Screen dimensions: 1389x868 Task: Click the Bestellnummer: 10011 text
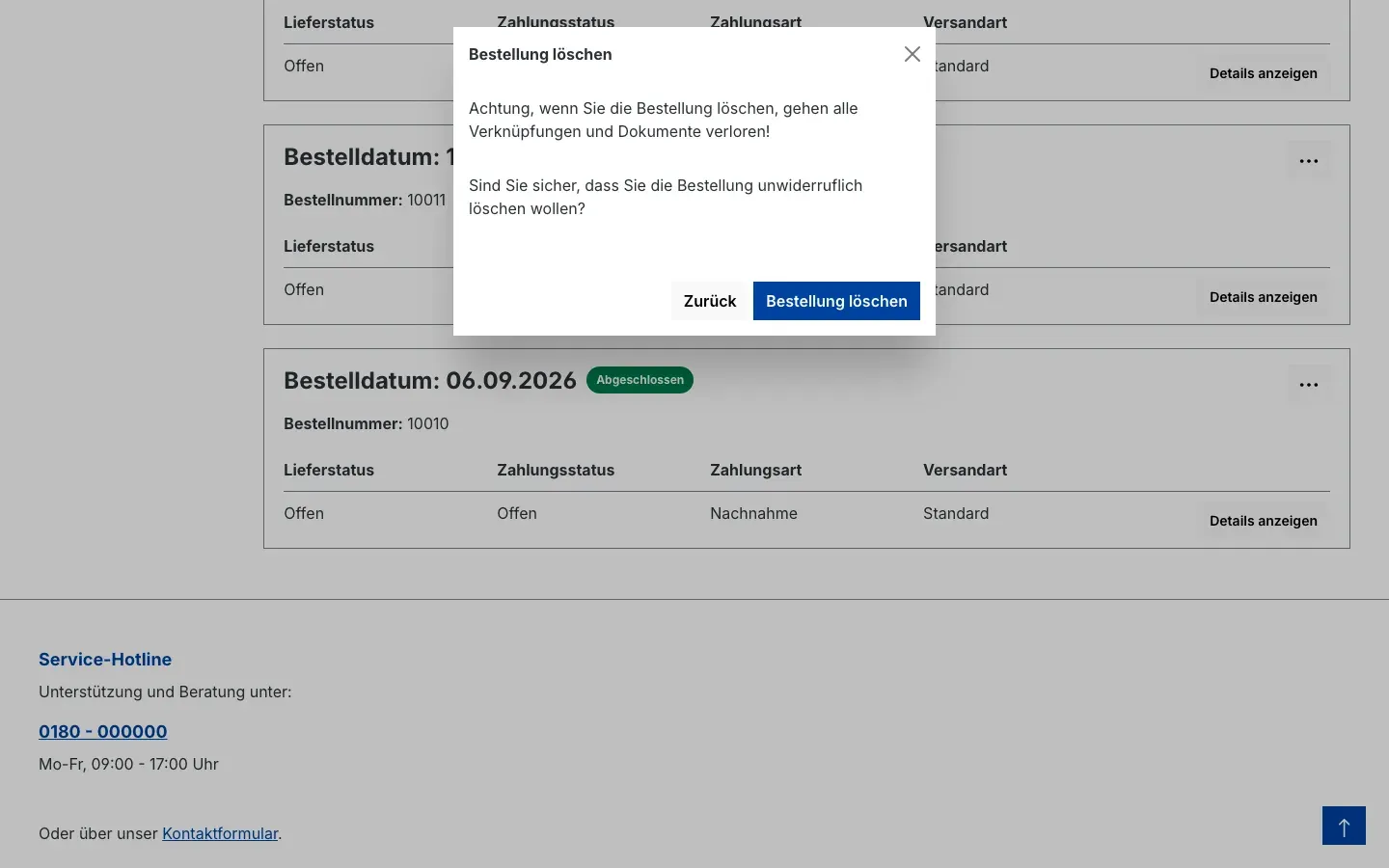coord(365,200)
